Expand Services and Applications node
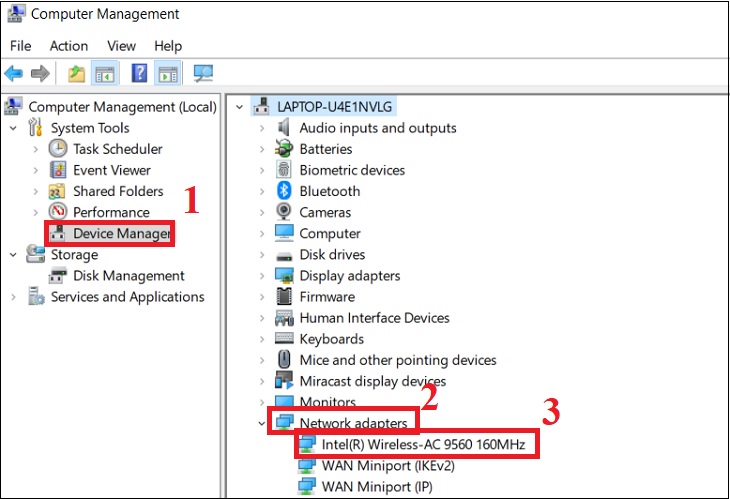730x499 pixels. pyautogui.click(x=14, y=297)
